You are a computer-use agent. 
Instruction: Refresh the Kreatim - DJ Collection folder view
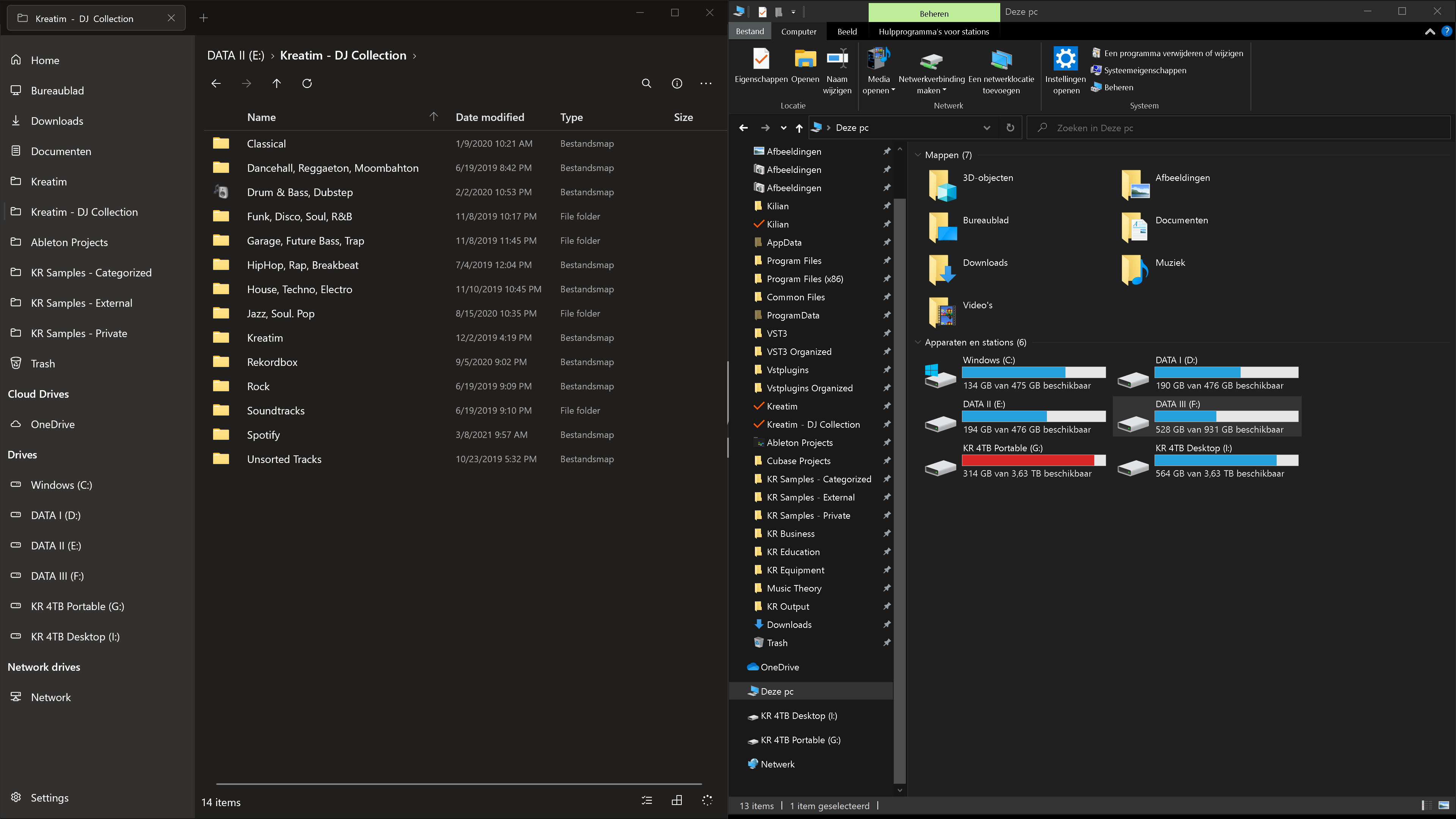tap(307, 83)
